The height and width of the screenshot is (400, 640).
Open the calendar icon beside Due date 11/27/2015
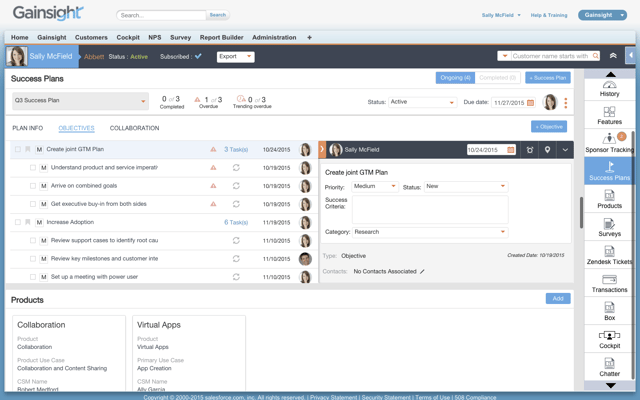(530, 103)
